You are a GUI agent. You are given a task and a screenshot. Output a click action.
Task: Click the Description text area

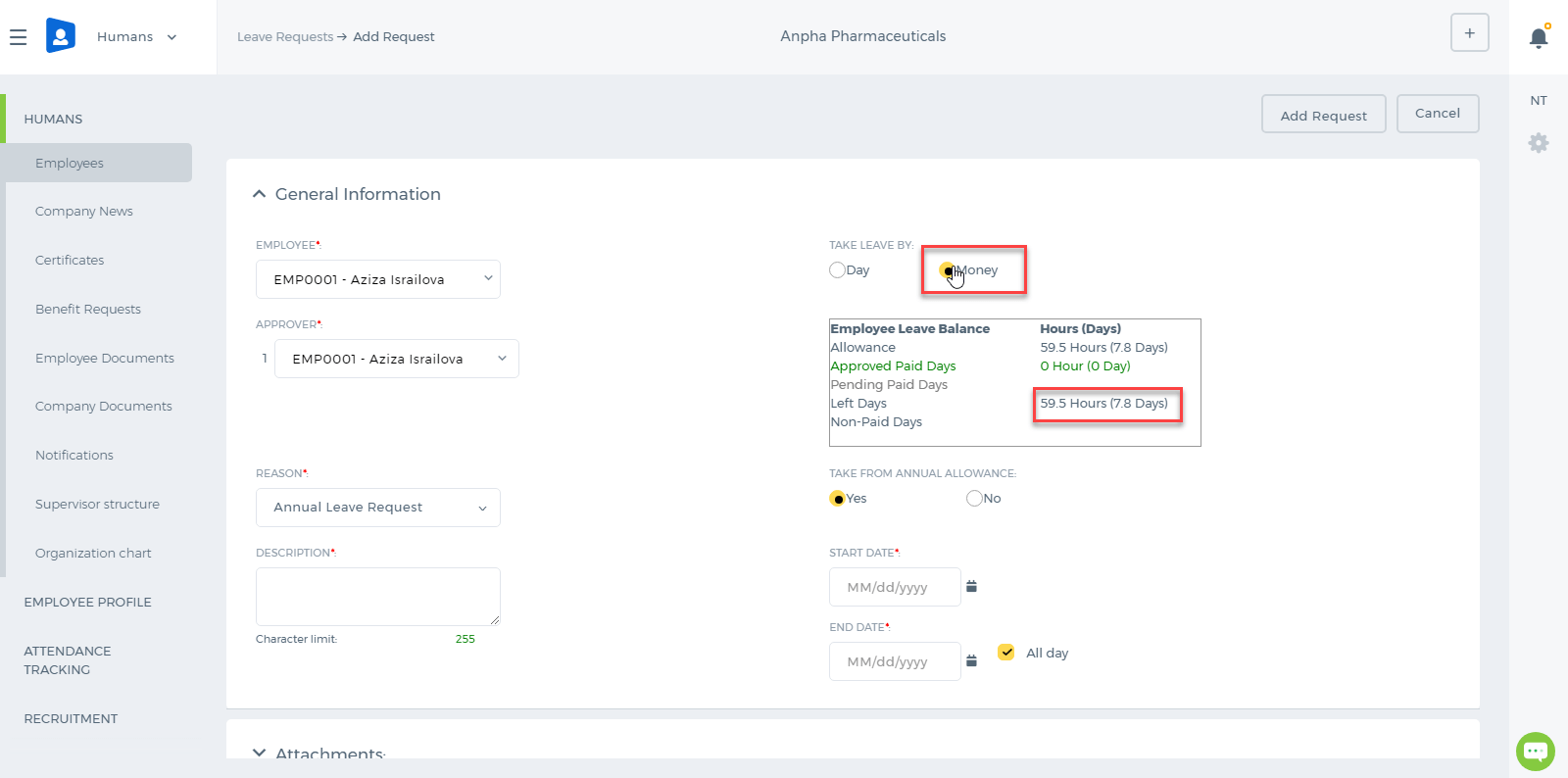(378, 597)
